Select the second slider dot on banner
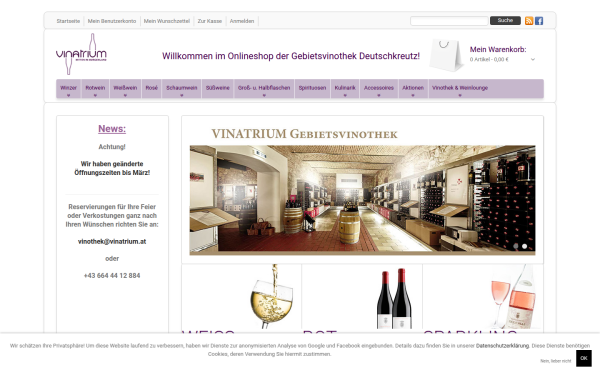The width and height of the screenshot is (600, 375). 525,246
